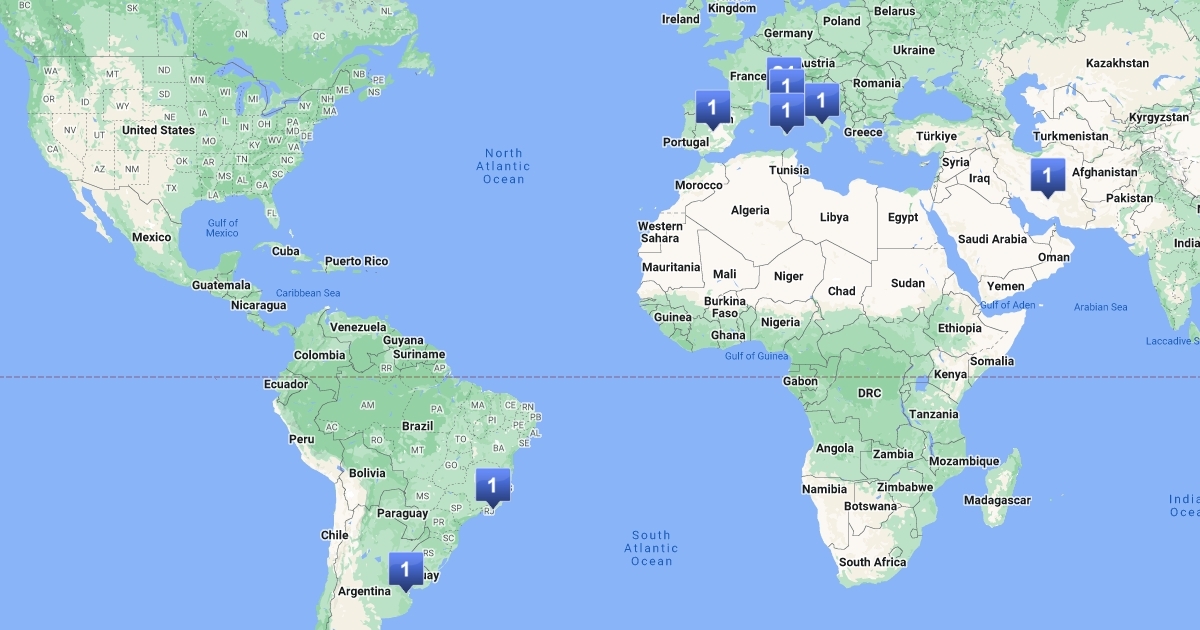Click the Algeria country label

click(x=750, y=210)
